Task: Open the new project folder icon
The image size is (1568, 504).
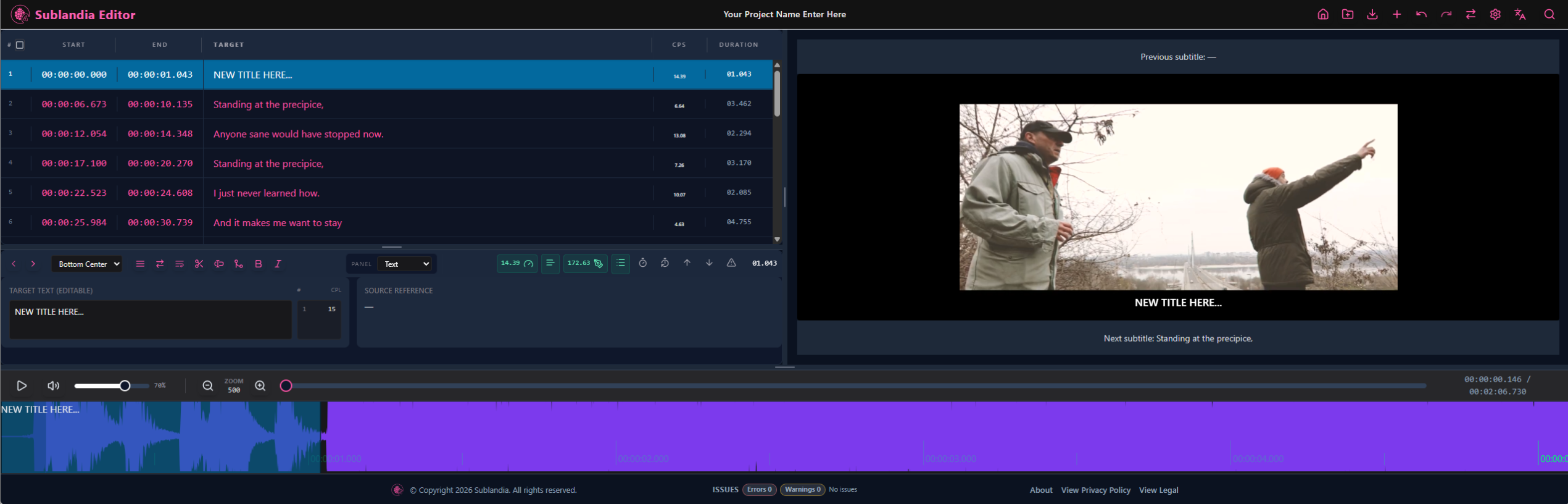Action: pyautogui.click(x=1347, y=14)
